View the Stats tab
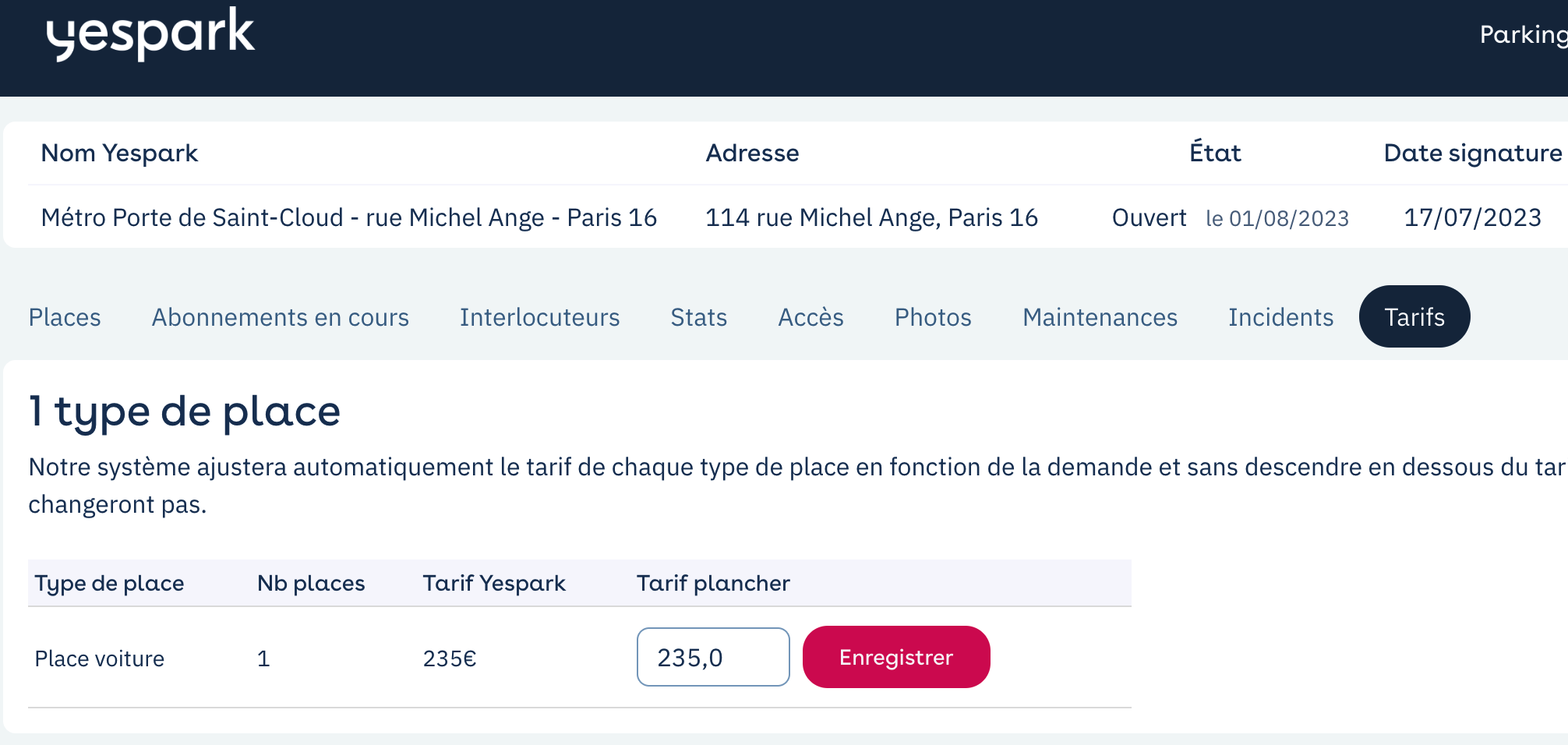Screen dimensions: 1568x745 699,317
